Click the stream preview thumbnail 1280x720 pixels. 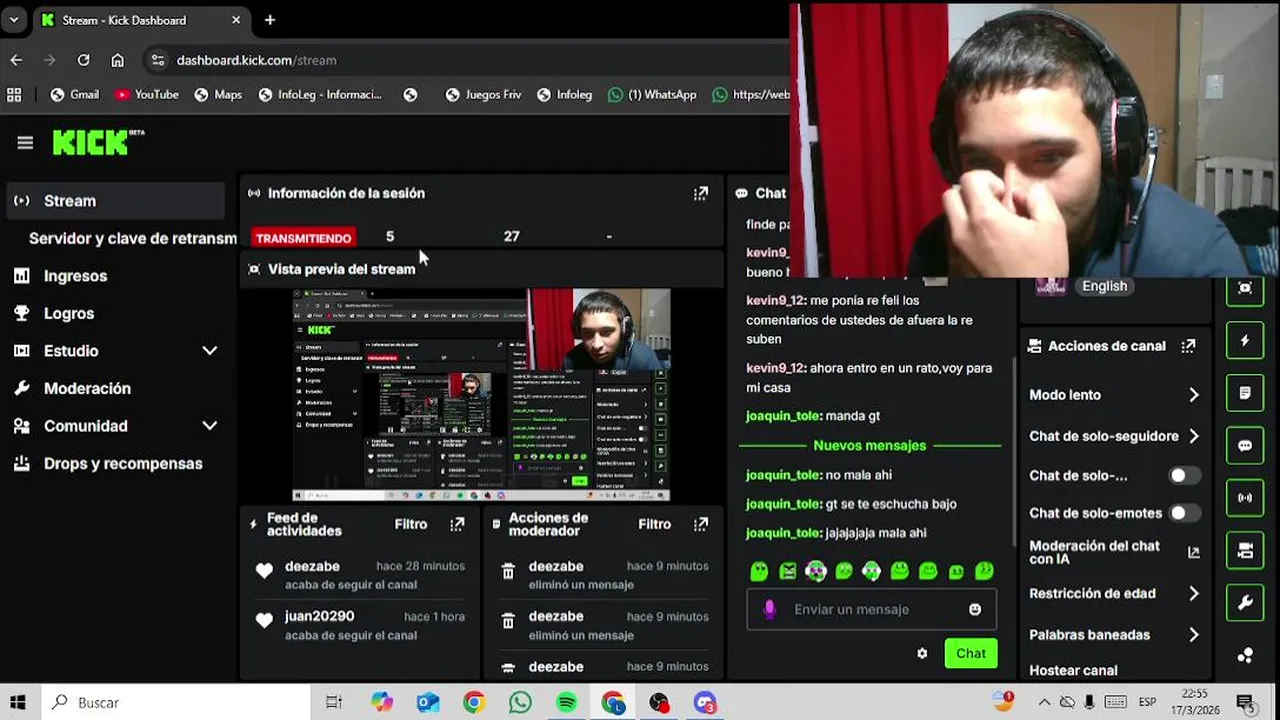(481, 395)
